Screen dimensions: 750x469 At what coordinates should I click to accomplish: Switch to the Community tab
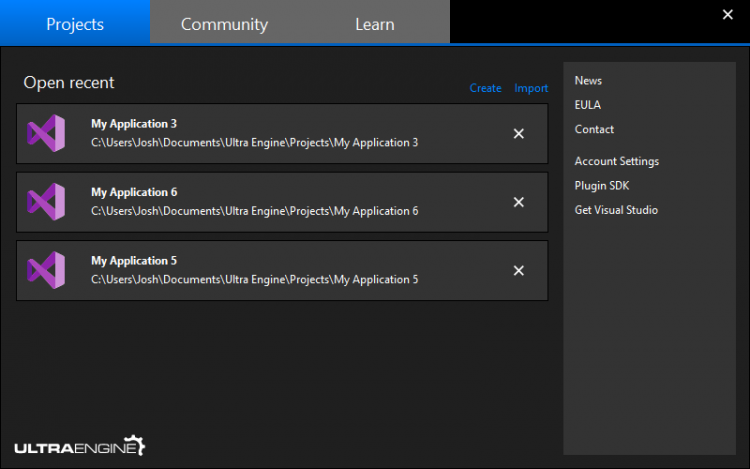coord(224,24)
